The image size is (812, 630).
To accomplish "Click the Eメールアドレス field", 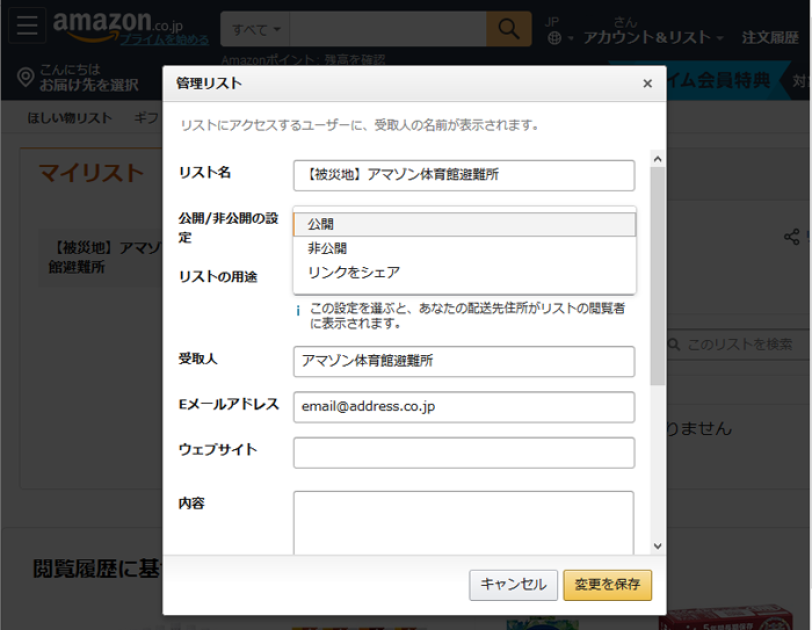I will click(x=463, y=407).
